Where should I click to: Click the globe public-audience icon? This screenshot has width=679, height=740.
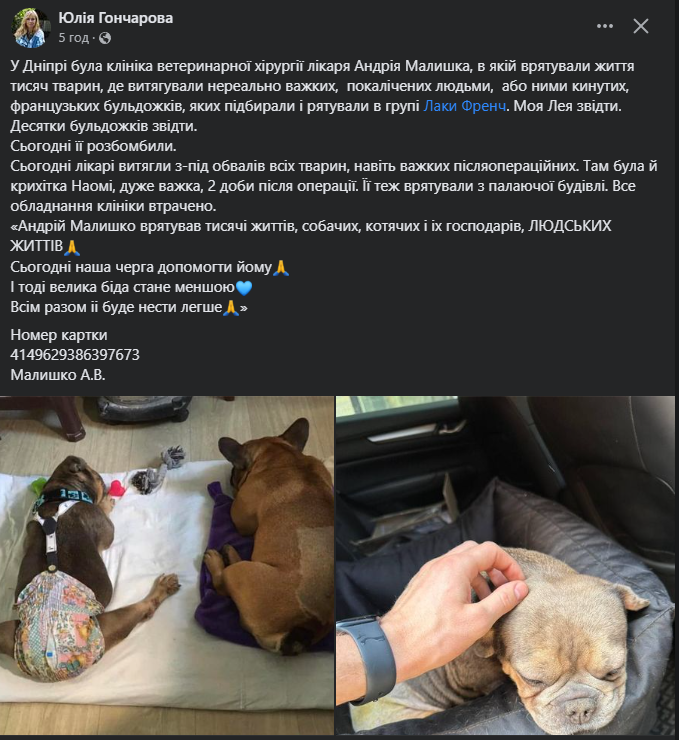tap(105, 38)
